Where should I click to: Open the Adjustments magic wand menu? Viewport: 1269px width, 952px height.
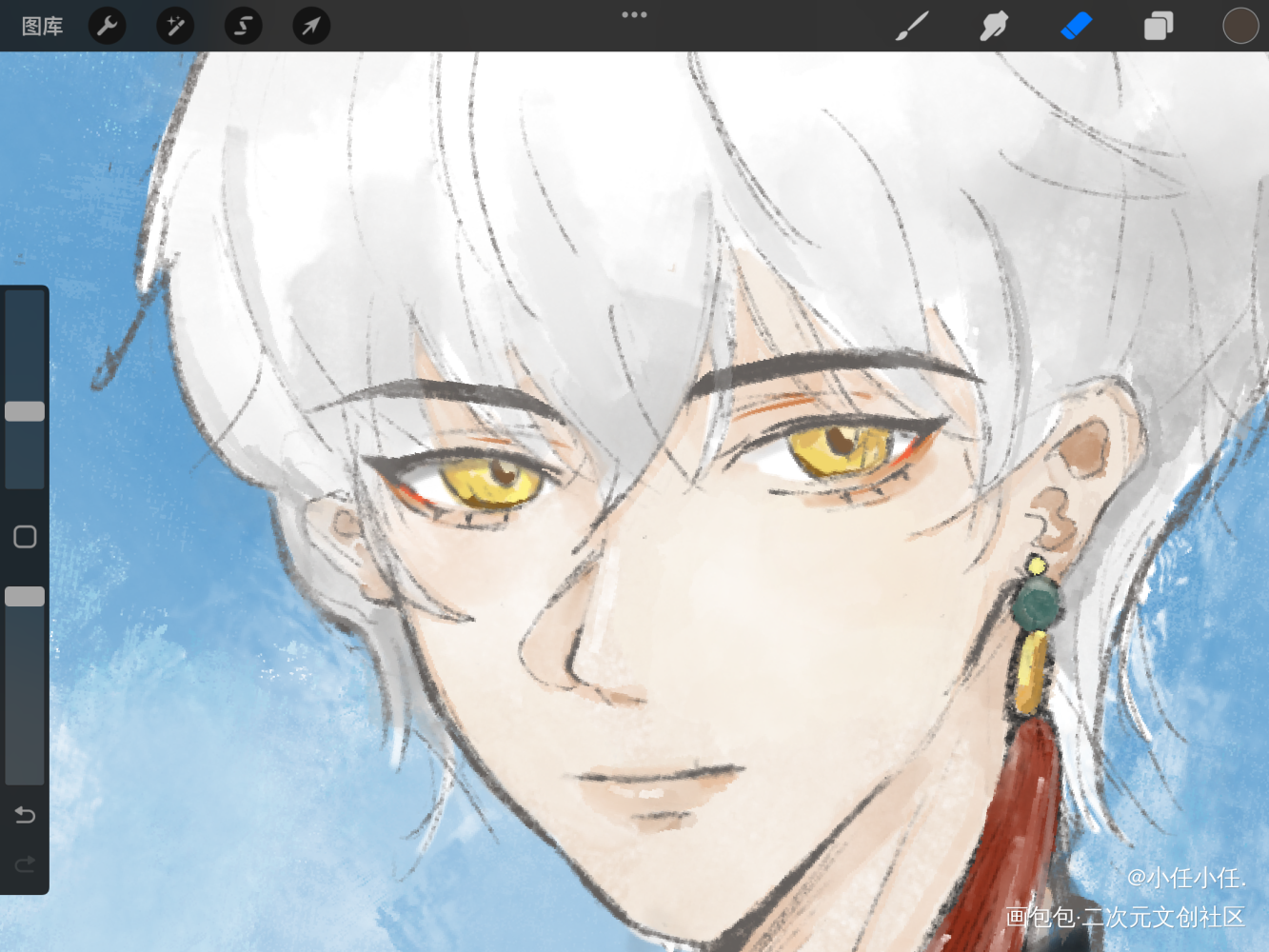[x=175, y=26]
